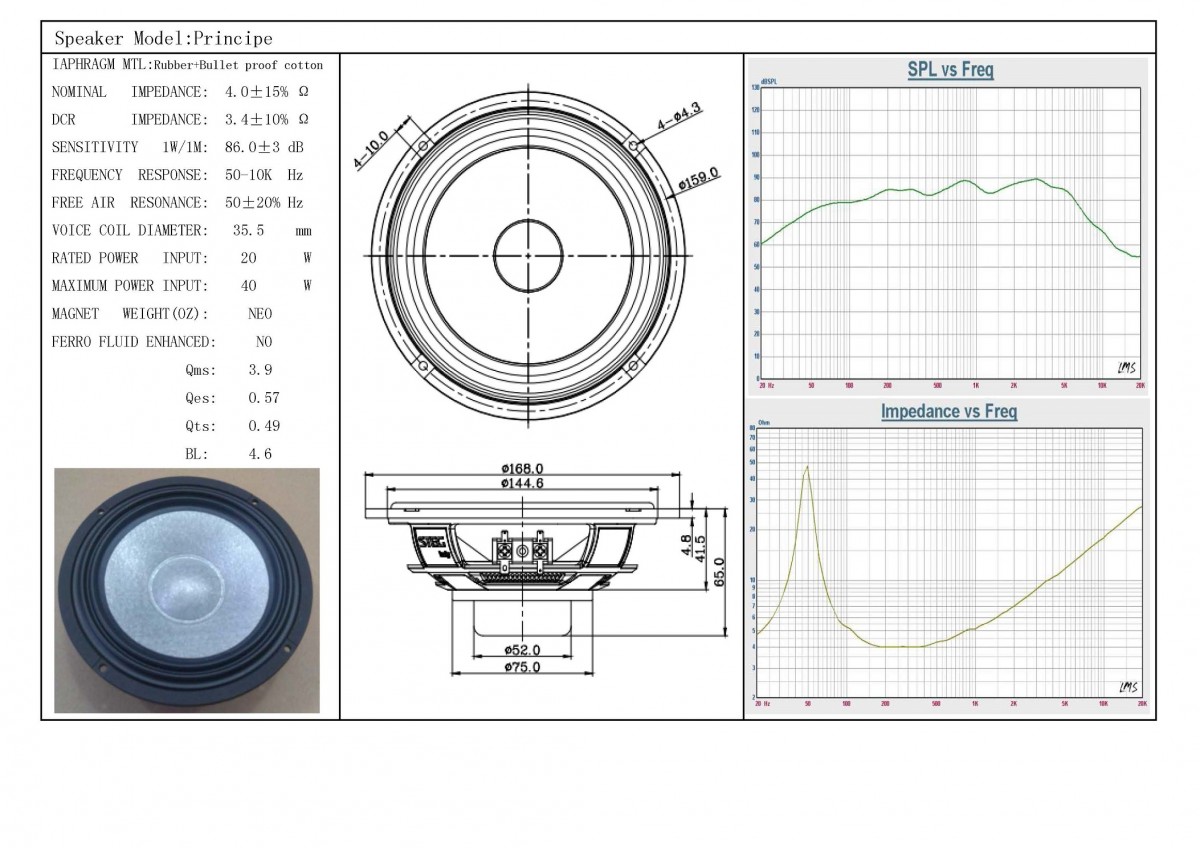The width and height of the screenshot is (1200, 848).
Task: Click the ø75.0 magnet diameter label
Action: (x=522, y=667)
